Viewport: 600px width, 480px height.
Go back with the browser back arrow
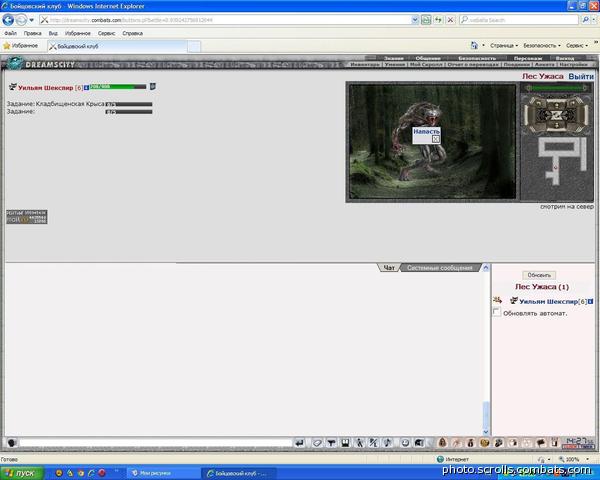(x=8, y=20)
